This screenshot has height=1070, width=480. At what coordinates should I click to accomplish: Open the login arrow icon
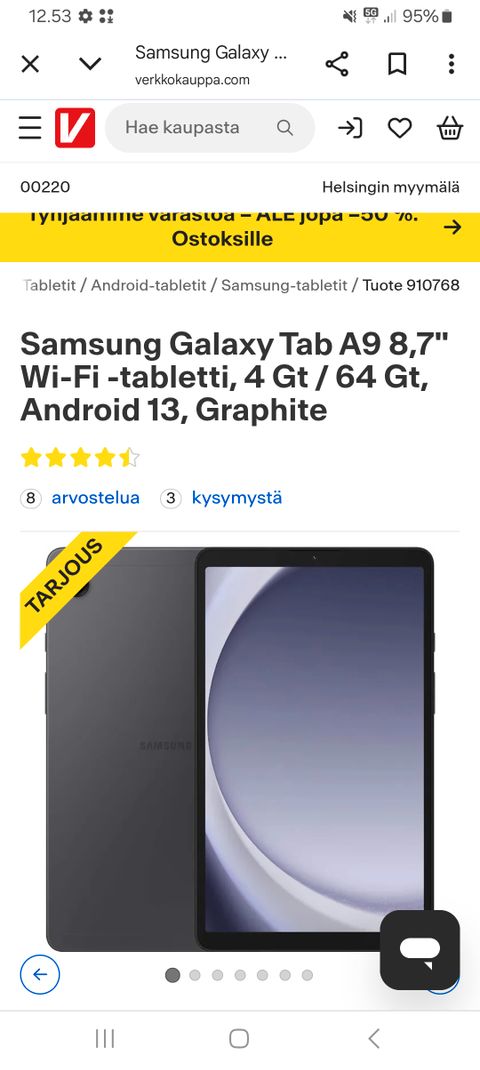coord(350,128)
